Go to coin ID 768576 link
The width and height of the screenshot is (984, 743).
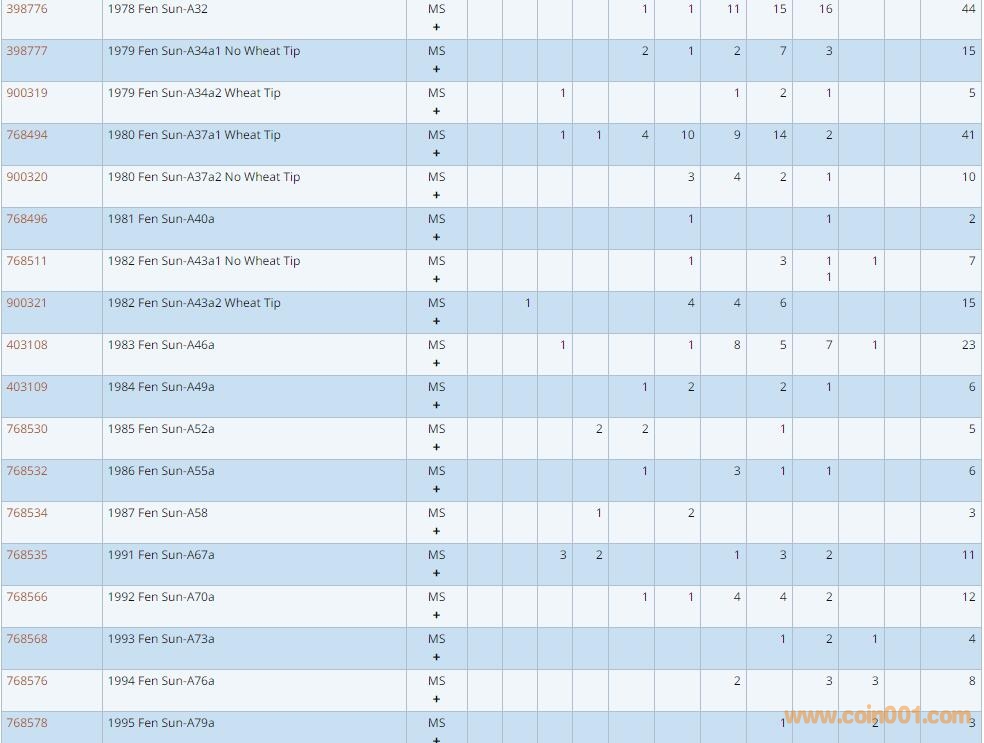click(x=27, y=681)
